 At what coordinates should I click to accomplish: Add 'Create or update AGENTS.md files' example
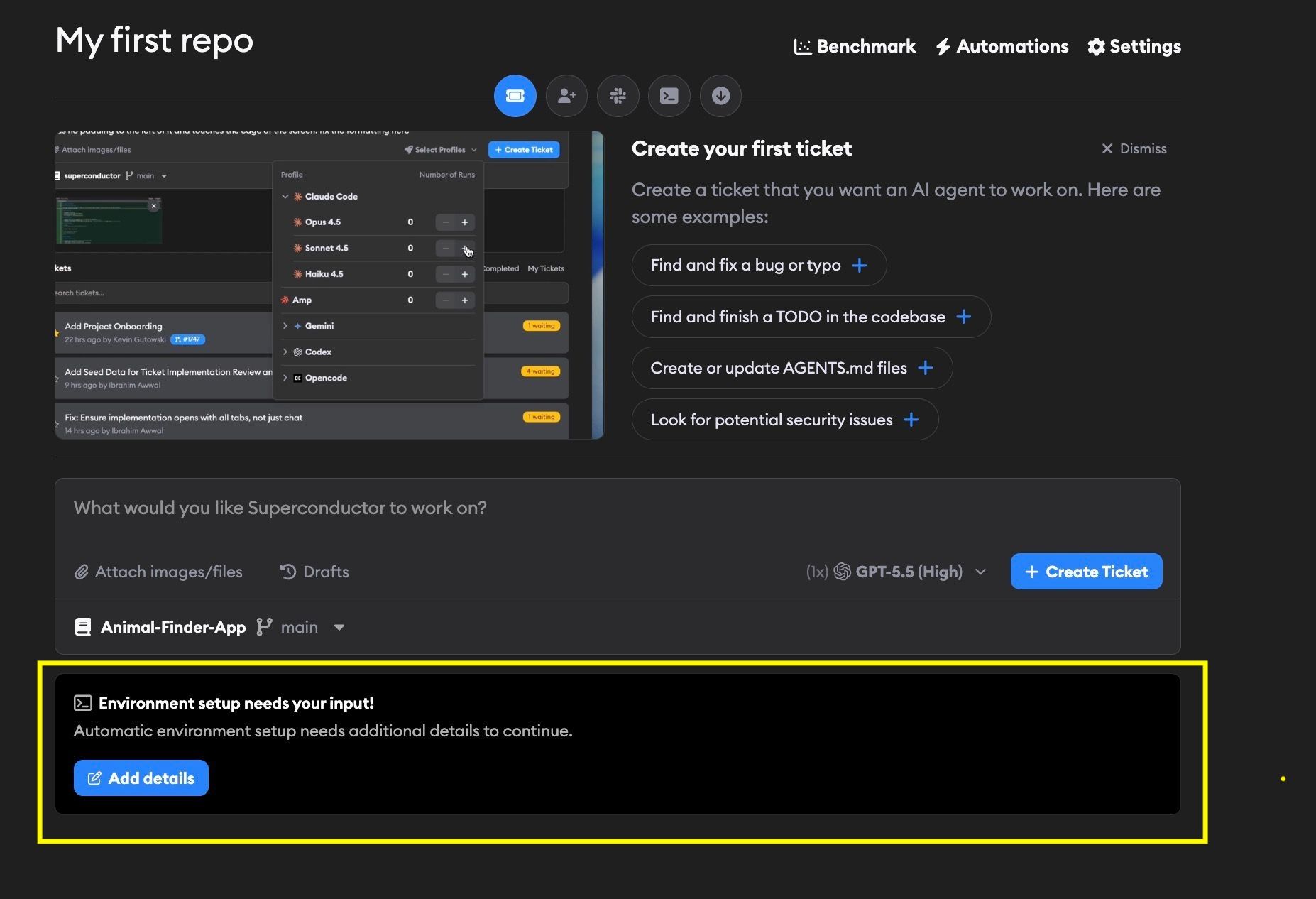point(791,368)
